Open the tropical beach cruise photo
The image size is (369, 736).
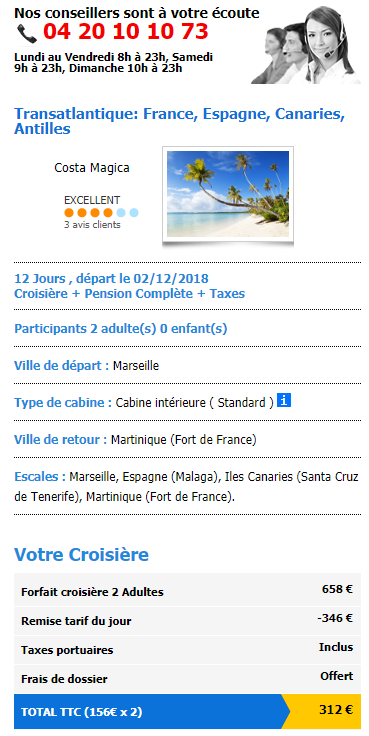click(228, 194)
